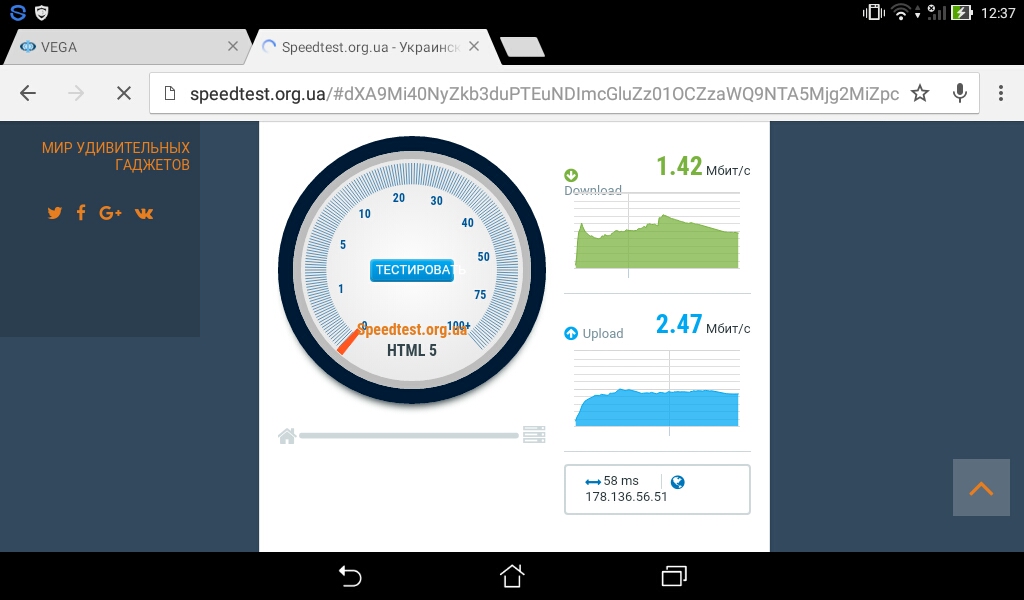
Task: Close the Speedtest.org.ua tab
Action: click(474, 46)
